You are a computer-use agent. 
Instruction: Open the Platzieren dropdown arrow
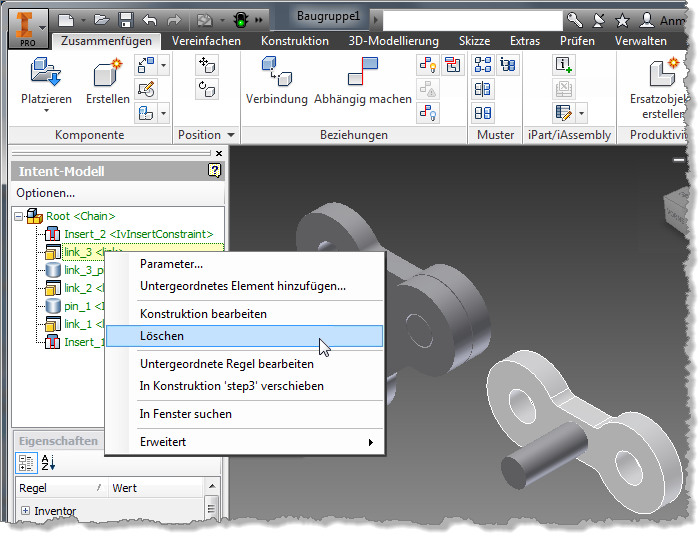pyautogui.click(x=46, y=111)
